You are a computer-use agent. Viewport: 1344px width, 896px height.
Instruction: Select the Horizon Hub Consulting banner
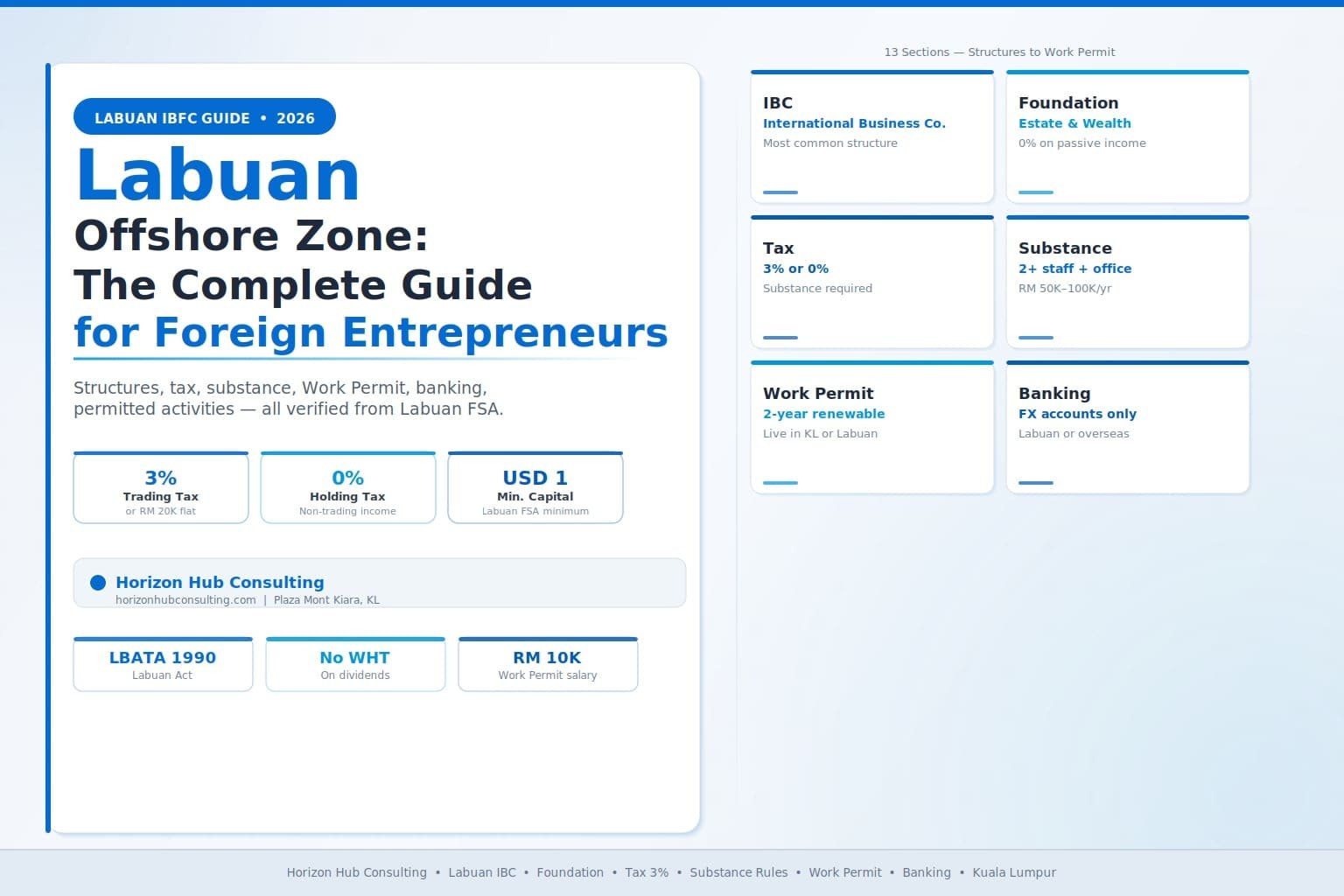point(379,583)
